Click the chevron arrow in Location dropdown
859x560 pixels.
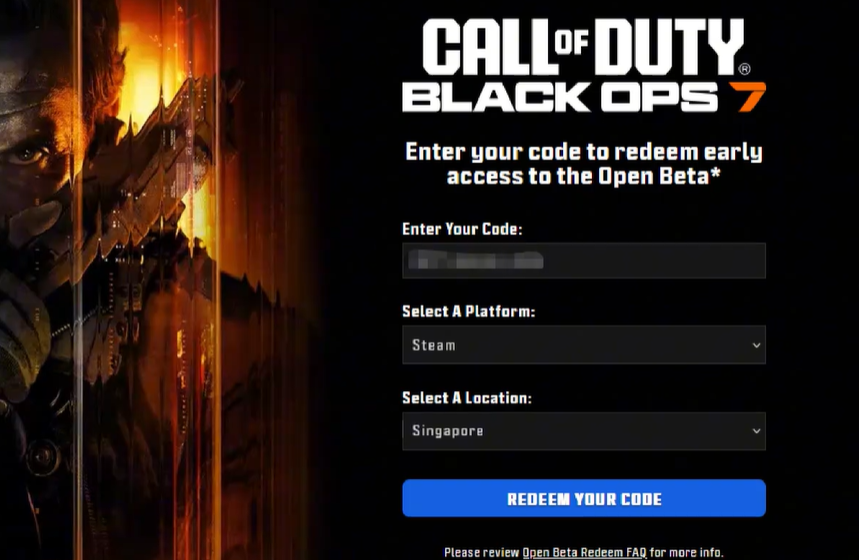point(756,431)
